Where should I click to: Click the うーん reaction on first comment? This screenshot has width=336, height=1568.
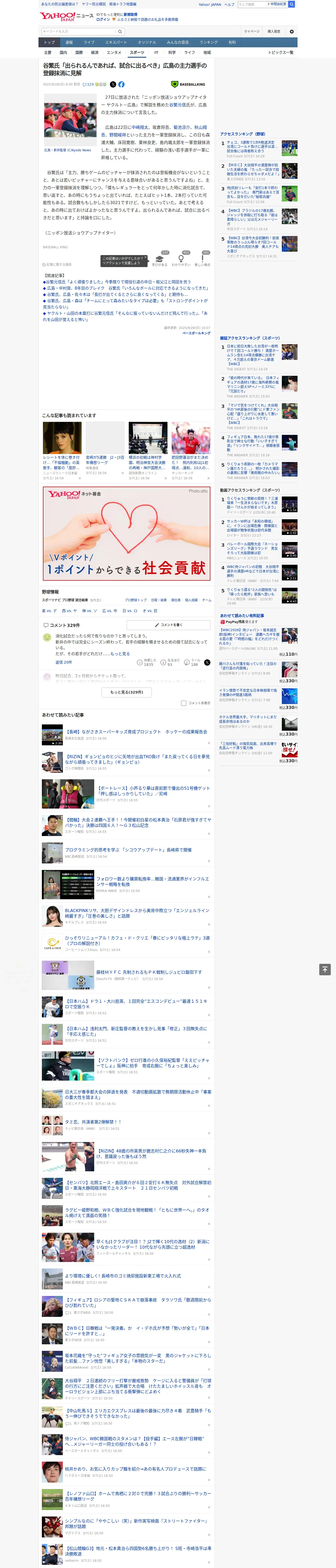[x=193, y=662]
